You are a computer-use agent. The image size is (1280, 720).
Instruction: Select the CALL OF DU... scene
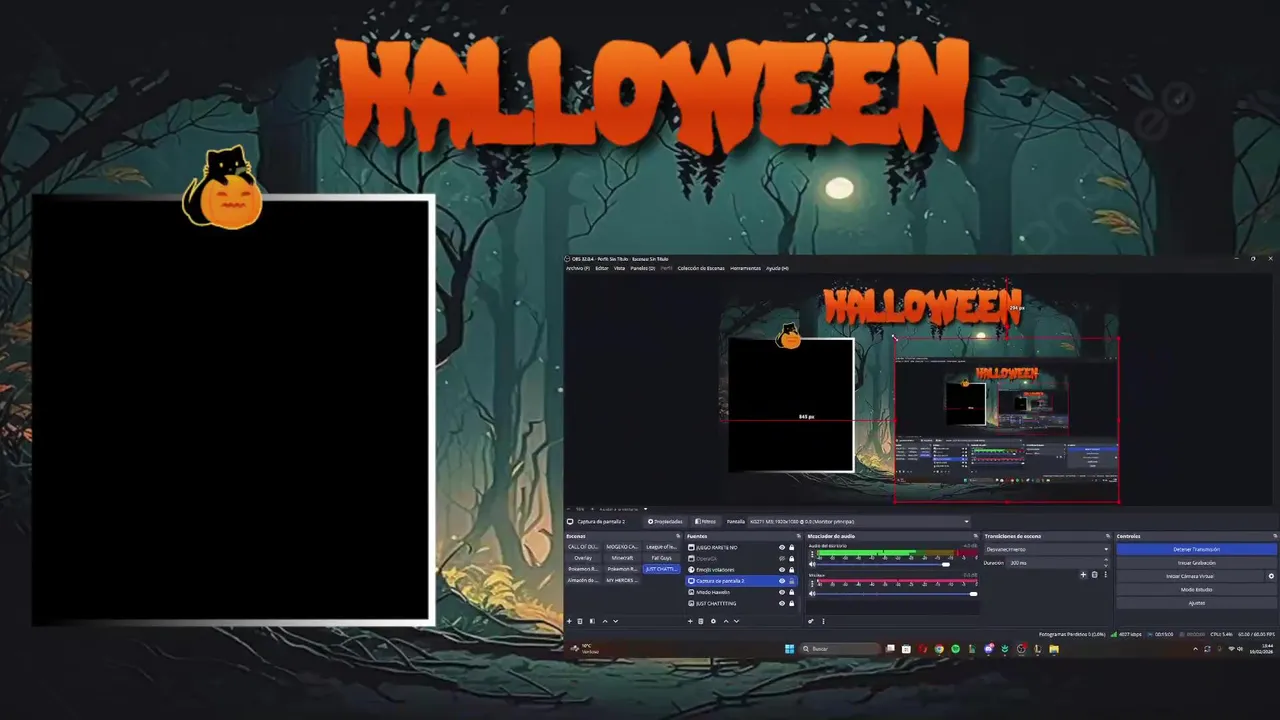click(x=583, y=547)
